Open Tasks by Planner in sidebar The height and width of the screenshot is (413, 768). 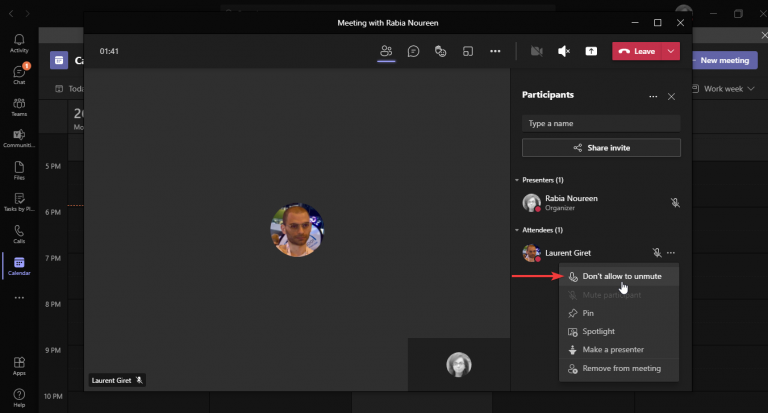point(19,202)
